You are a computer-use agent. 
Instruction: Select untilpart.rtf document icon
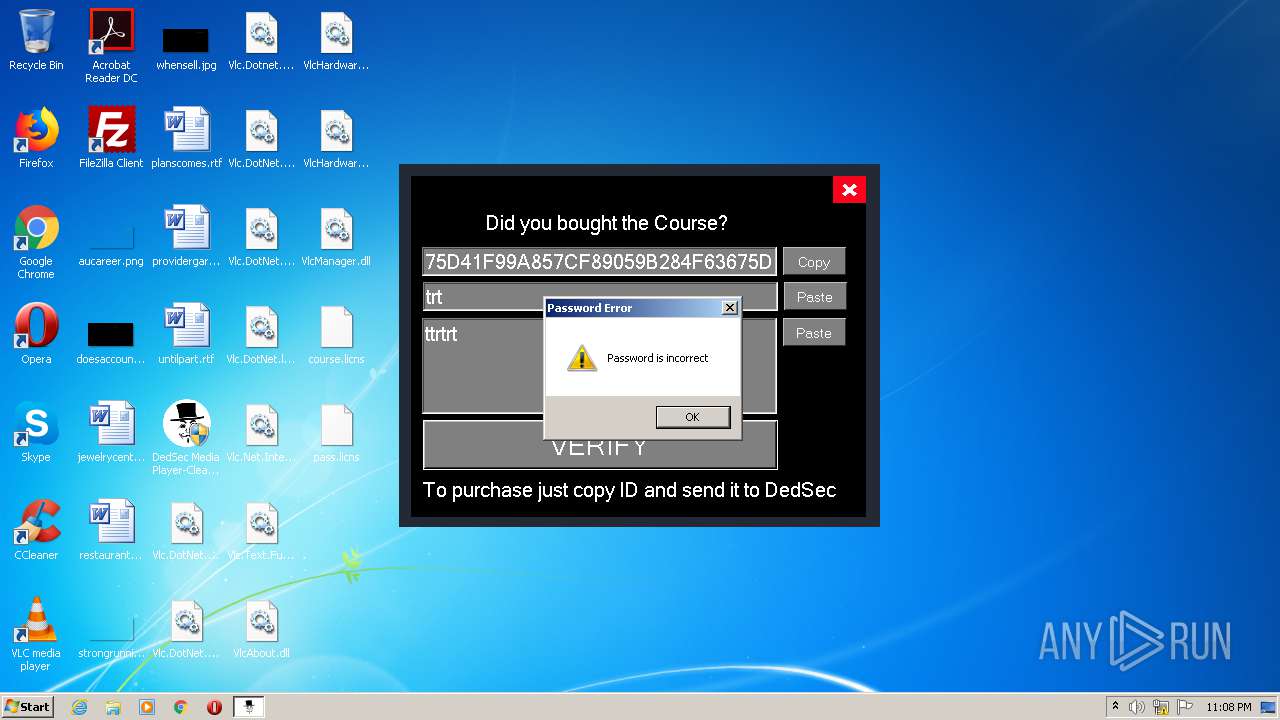point(186,335)
